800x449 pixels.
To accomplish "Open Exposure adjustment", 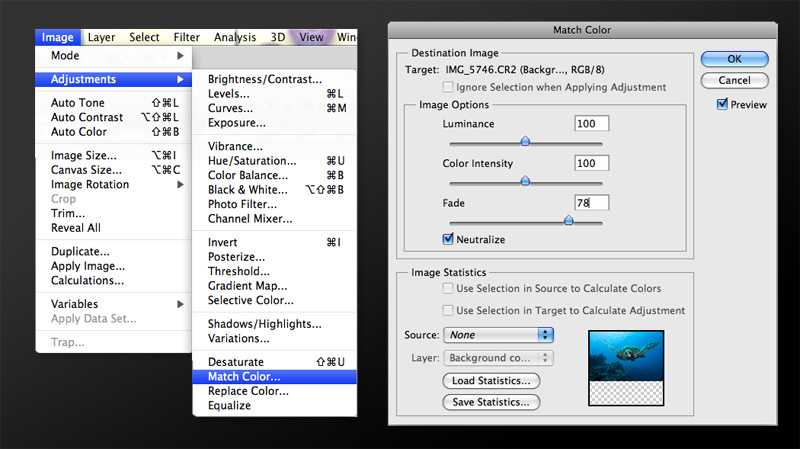I will [274, 122].
